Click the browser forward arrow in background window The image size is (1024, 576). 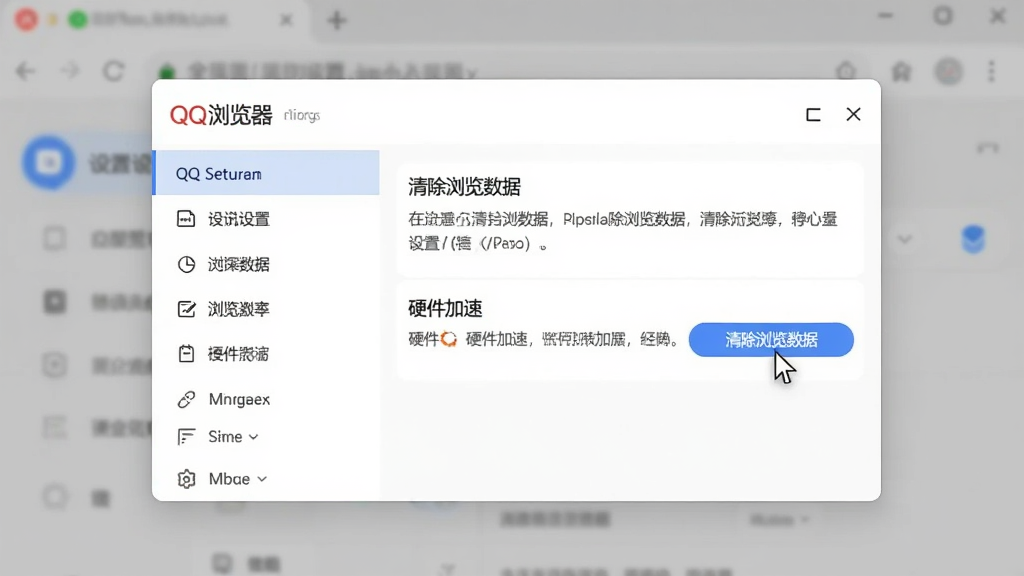tap(69, 71)
